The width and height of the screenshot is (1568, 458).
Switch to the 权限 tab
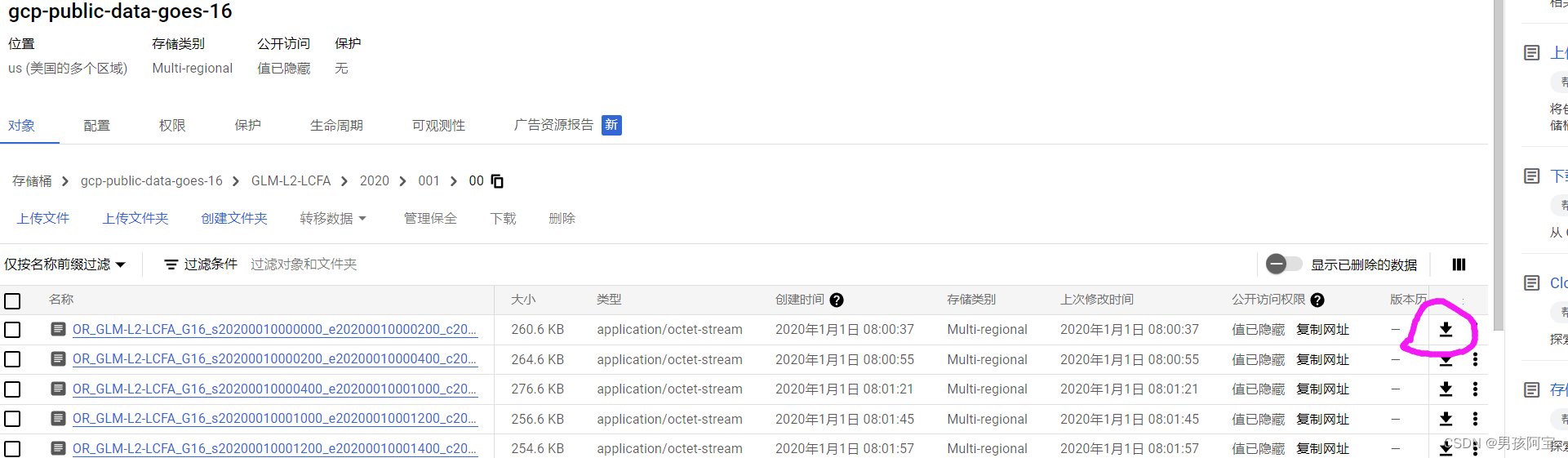point(172,126)
